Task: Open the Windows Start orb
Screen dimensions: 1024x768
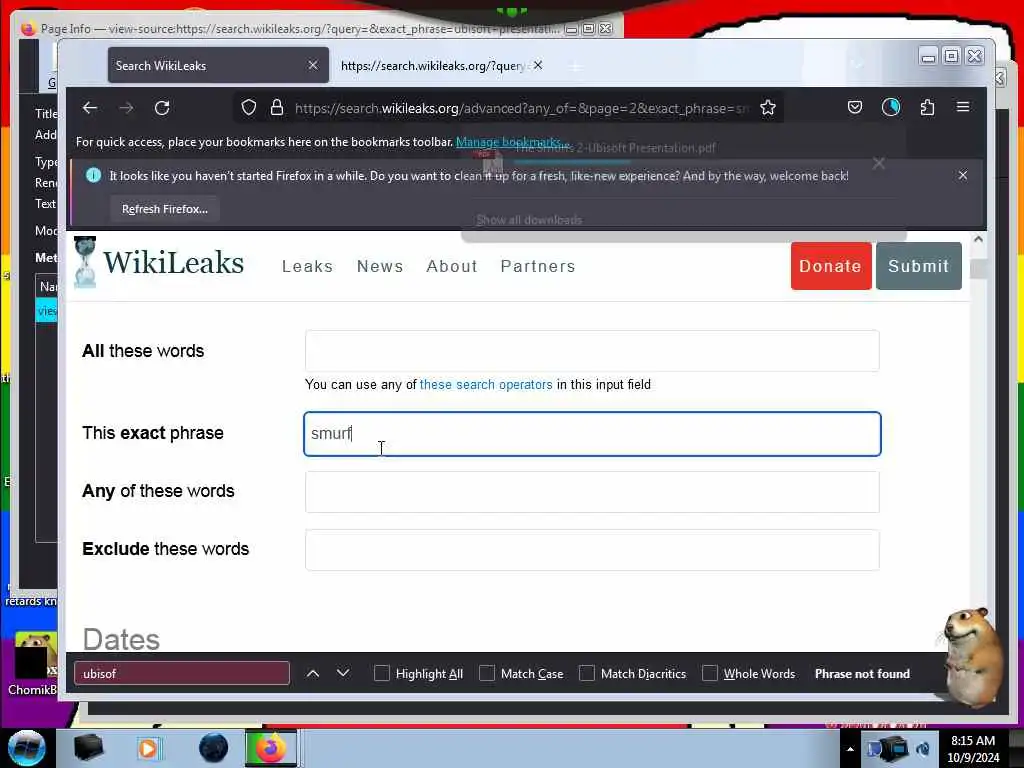Action: tap(26, 748)
